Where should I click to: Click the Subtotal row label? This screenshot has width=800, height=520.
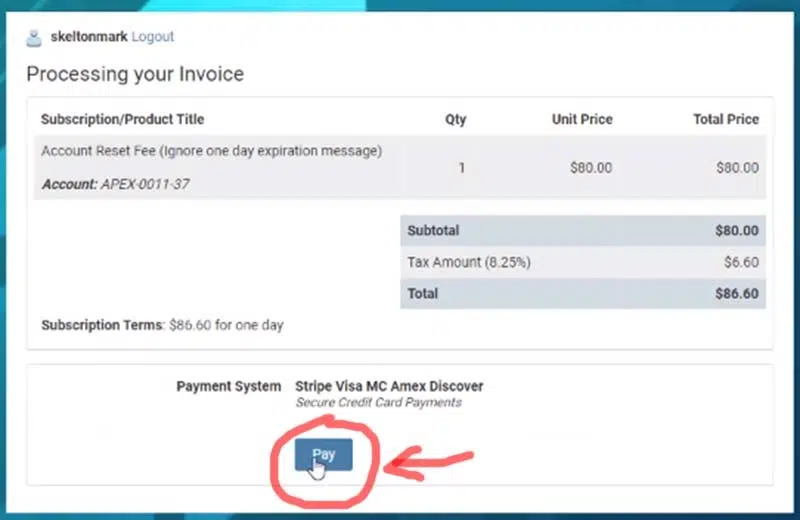433,231
